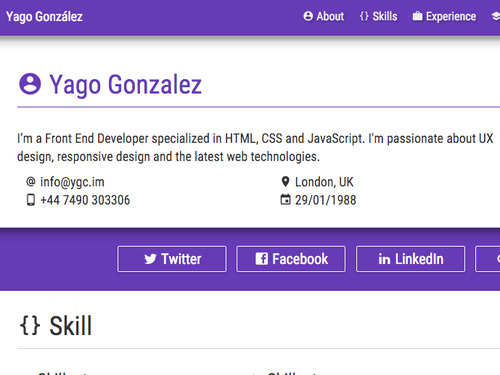Click the info@ygc.im email address
Viewport: 500px width, 375px height.
point(72,182)
